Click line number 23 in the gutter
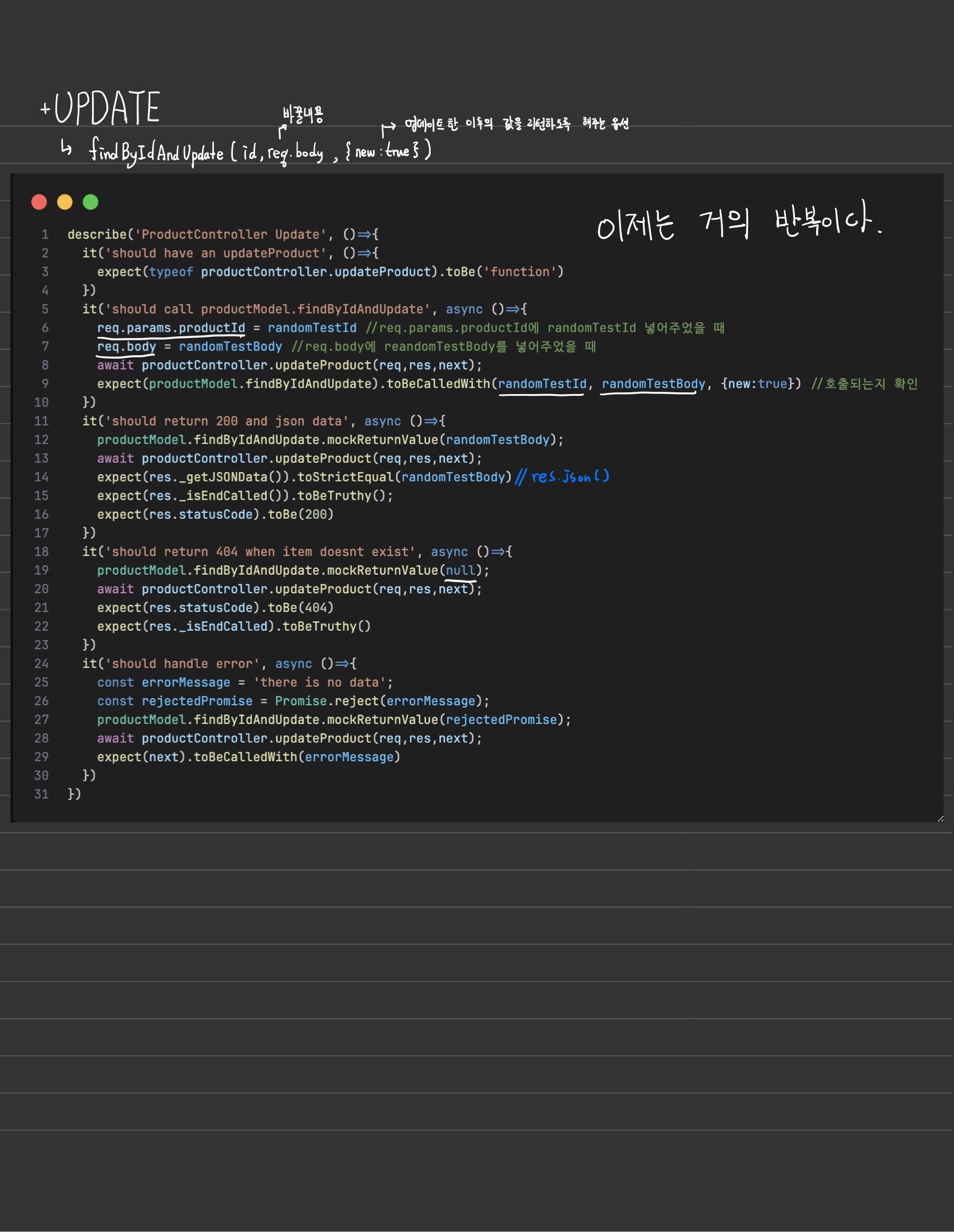The image size is (954, 1232). (x=41, y=645)
